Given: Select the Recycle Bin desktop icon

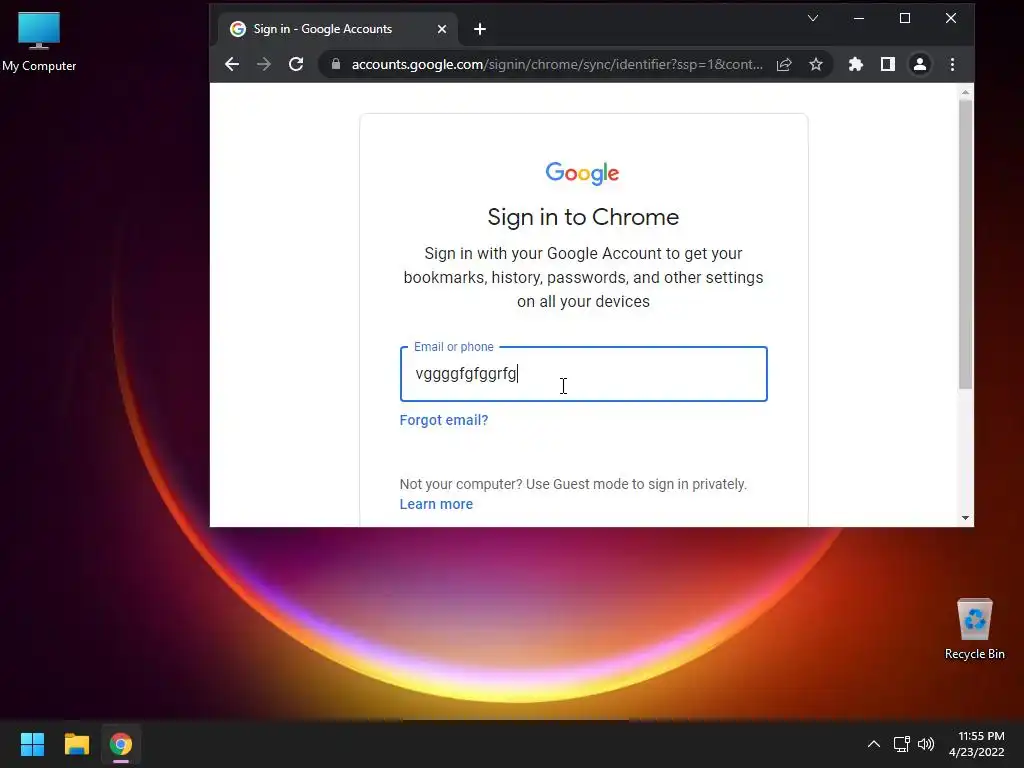Looking at the screenshot, I should (x=974, y=629).
